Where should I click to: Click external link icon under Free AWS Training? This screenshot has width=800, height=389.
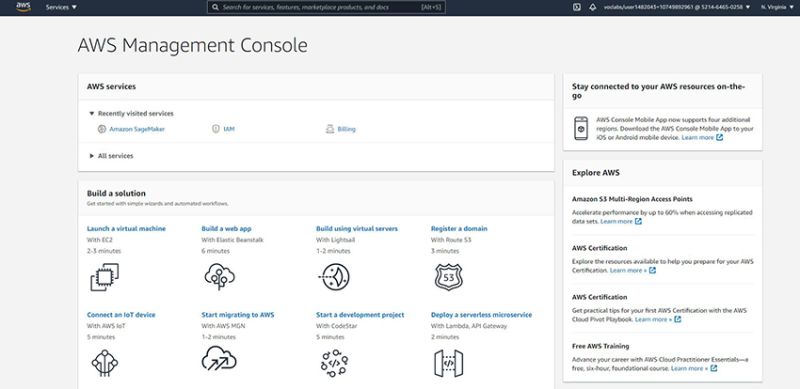point(714,369)
